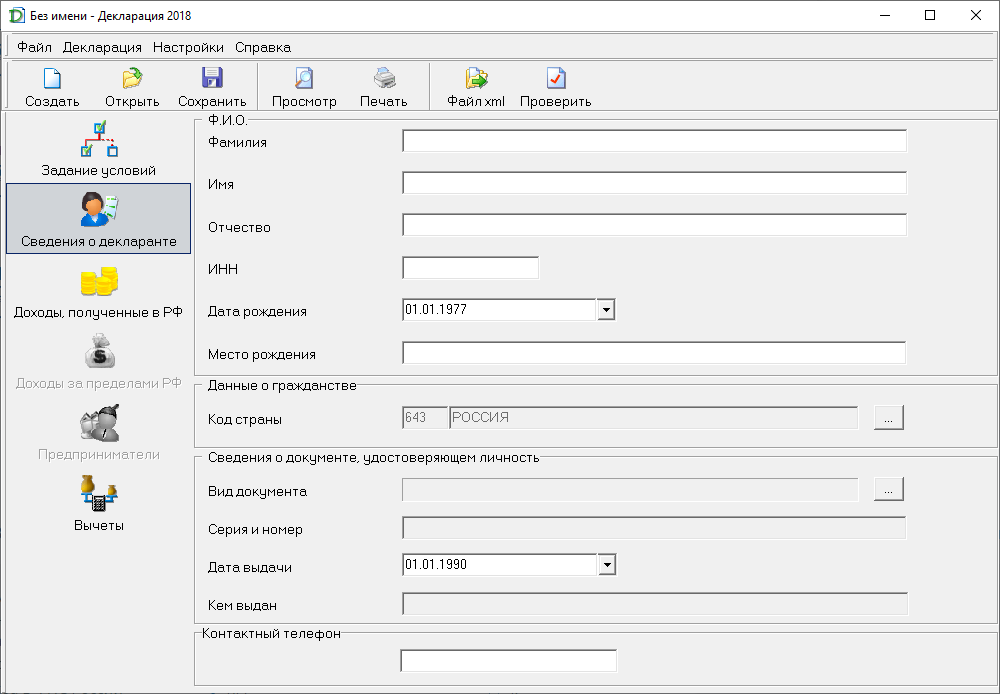The image size is (1000, 694).
Task: Click the Серия и номер field
Action: [654, 528]
